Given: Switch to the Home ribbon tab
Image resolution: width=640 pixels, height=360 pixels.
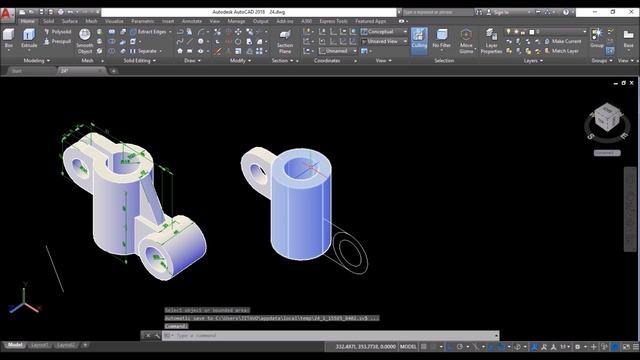Looking at the screenshot, I should pyautogui.click(x=28, y=21).
